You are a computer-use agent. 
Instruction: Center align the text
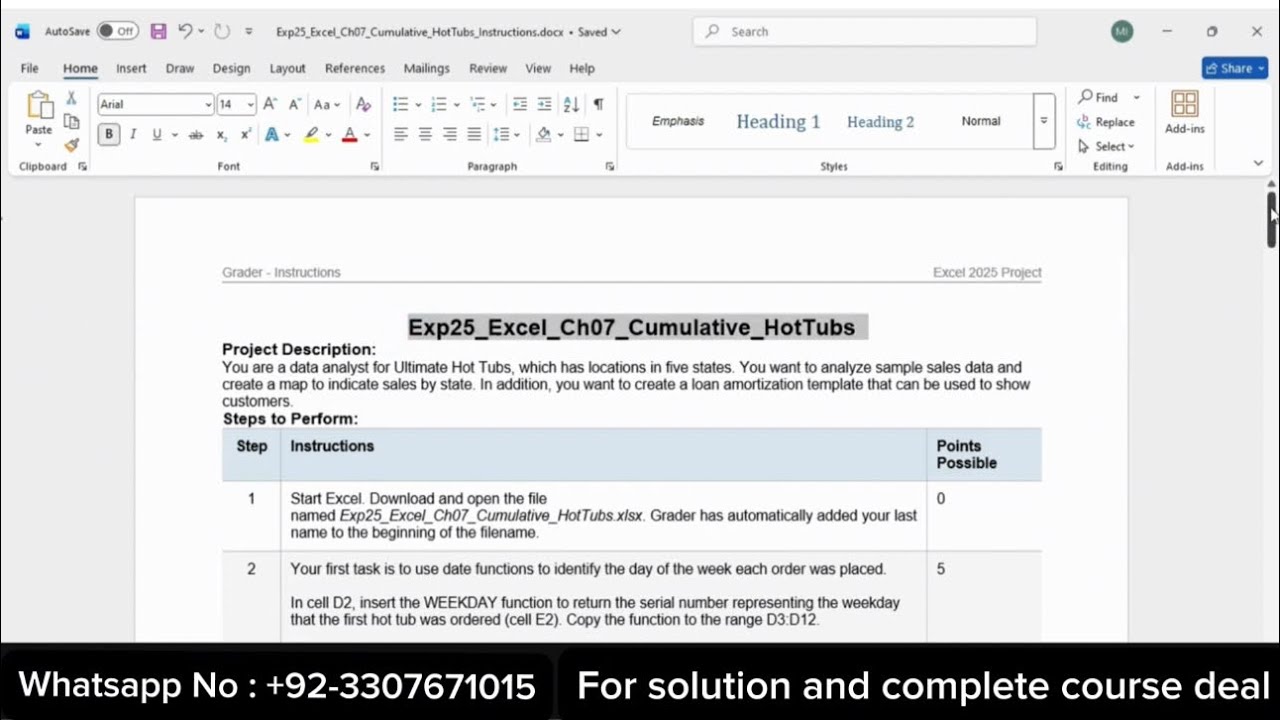point(425,134)
